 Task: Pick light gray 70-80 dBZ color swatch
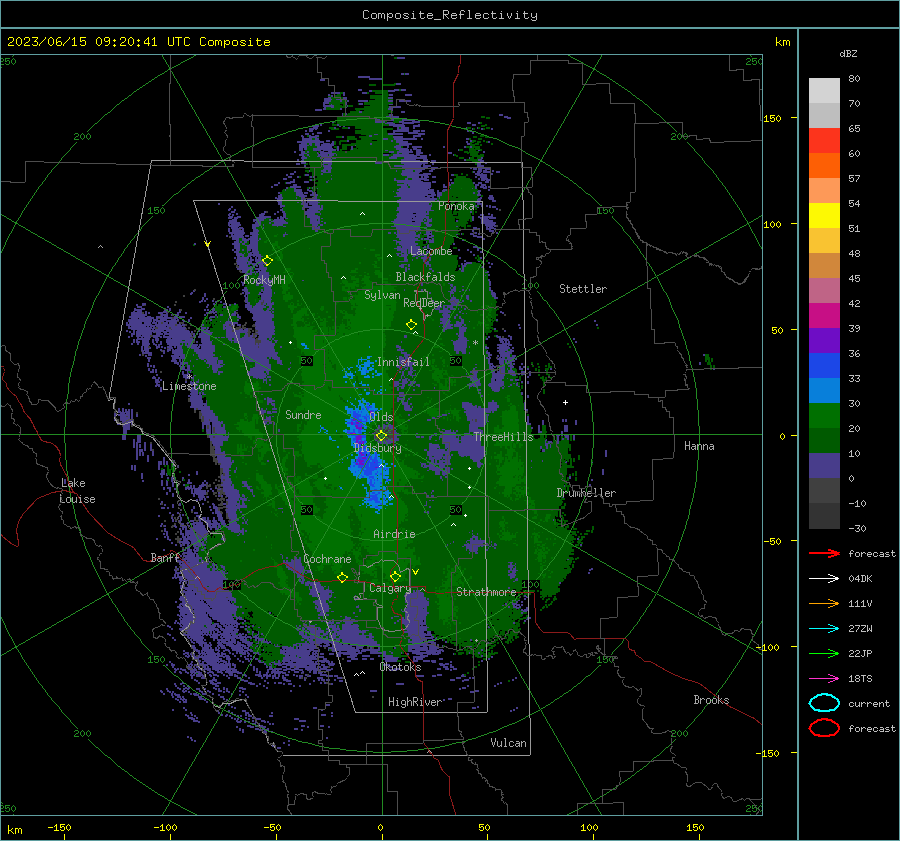click(824, 91)
